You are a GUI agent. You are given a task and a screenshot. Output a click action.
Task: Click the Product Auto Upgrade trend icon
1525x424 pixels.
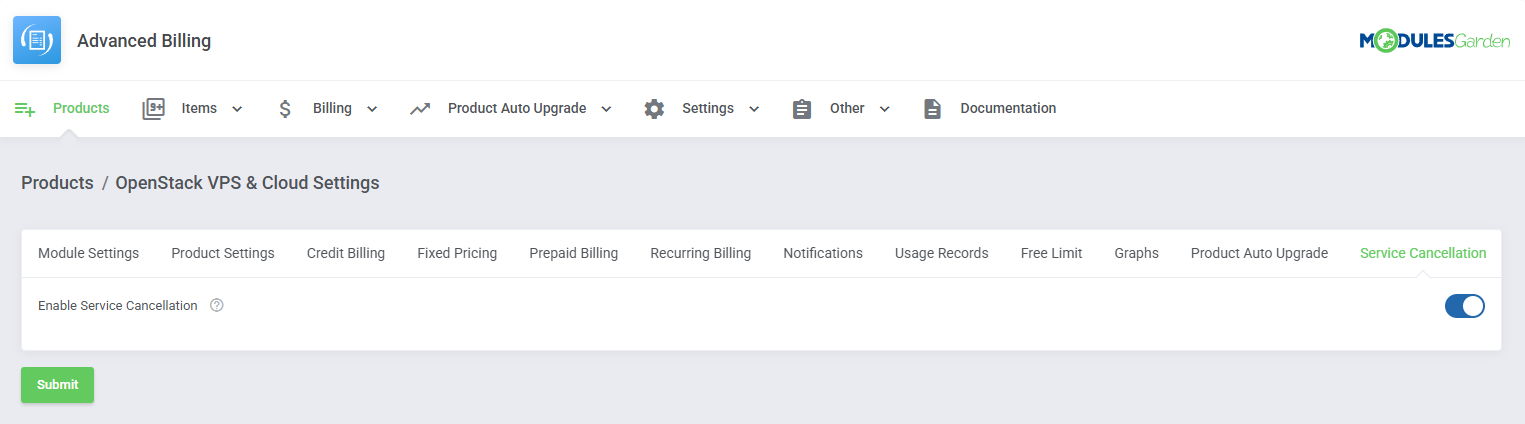click(x=420, y=109)
